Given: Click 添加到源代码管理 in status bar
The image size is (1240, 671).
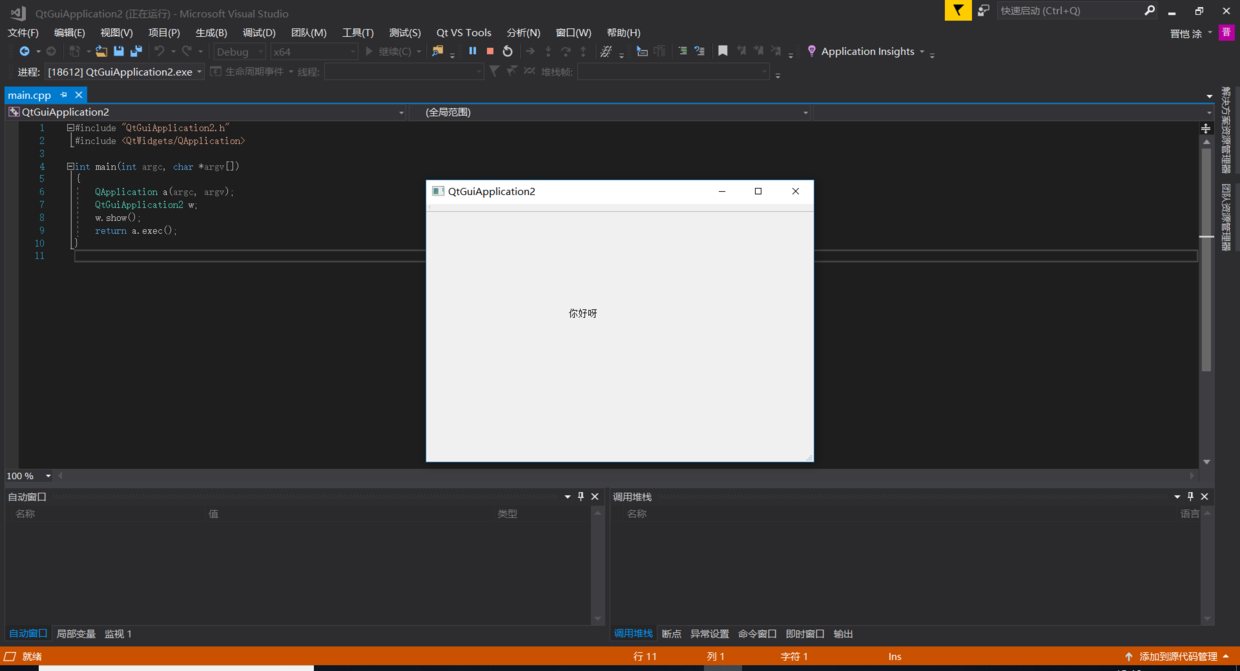Looking at the screenshot, I should (1177, 657).
